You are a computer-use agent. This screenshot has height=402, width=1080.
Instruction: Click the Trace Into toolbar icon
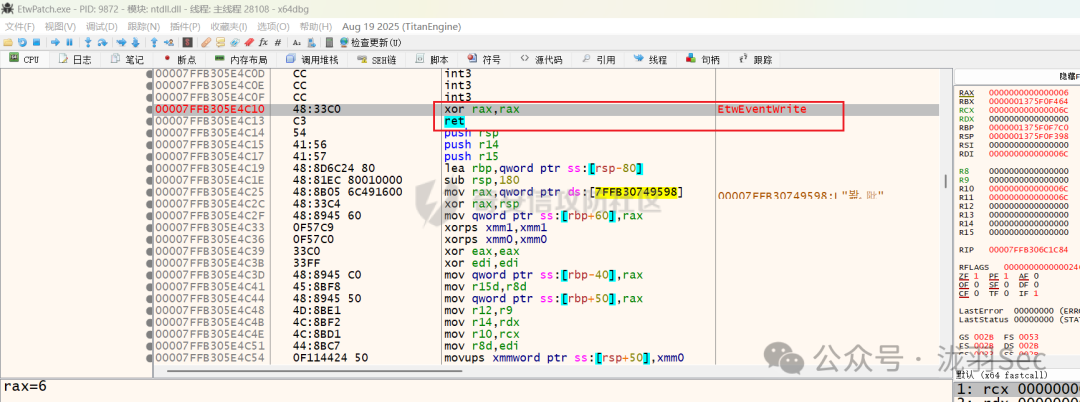pos(121,43)
